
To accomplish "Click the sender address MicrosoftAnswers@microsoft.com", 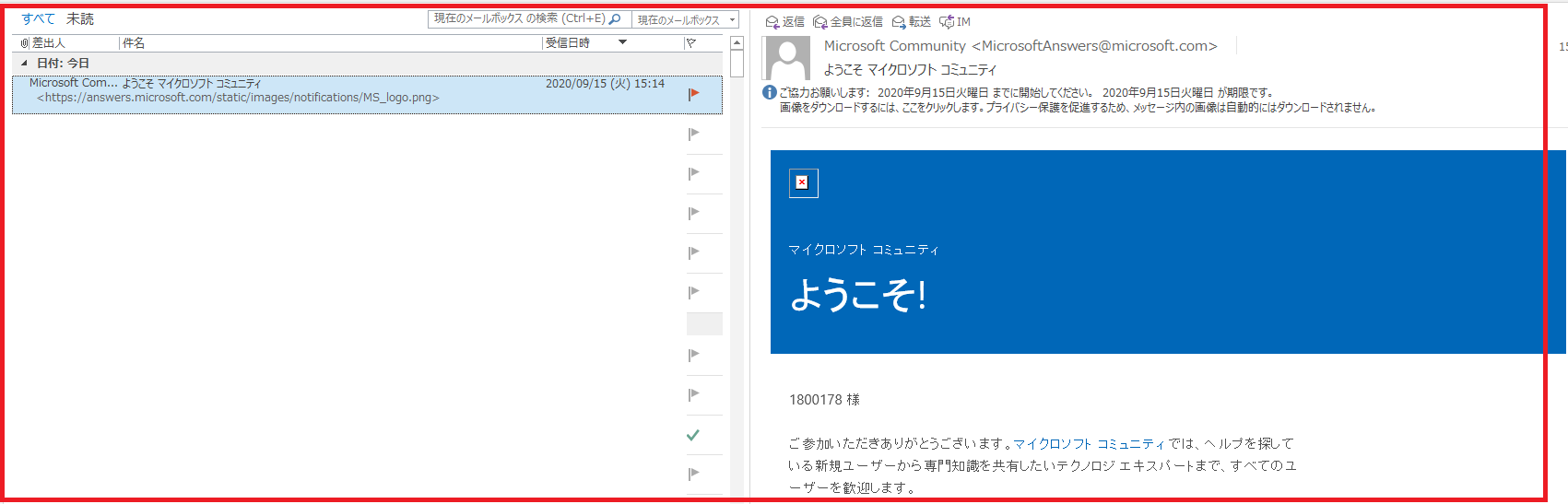I will [x=1094, y=46].
